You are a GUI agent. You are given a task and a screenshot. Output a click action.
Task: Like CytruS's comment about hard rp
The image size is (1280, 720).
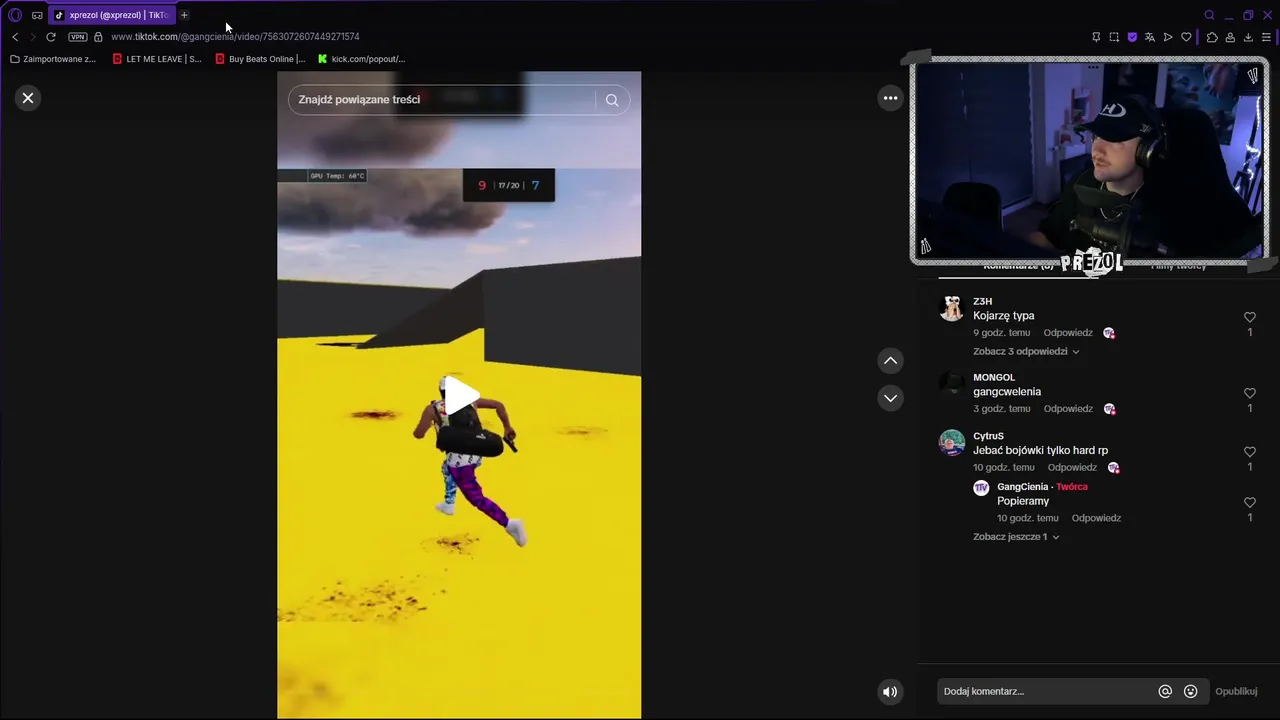[1249, 452]
